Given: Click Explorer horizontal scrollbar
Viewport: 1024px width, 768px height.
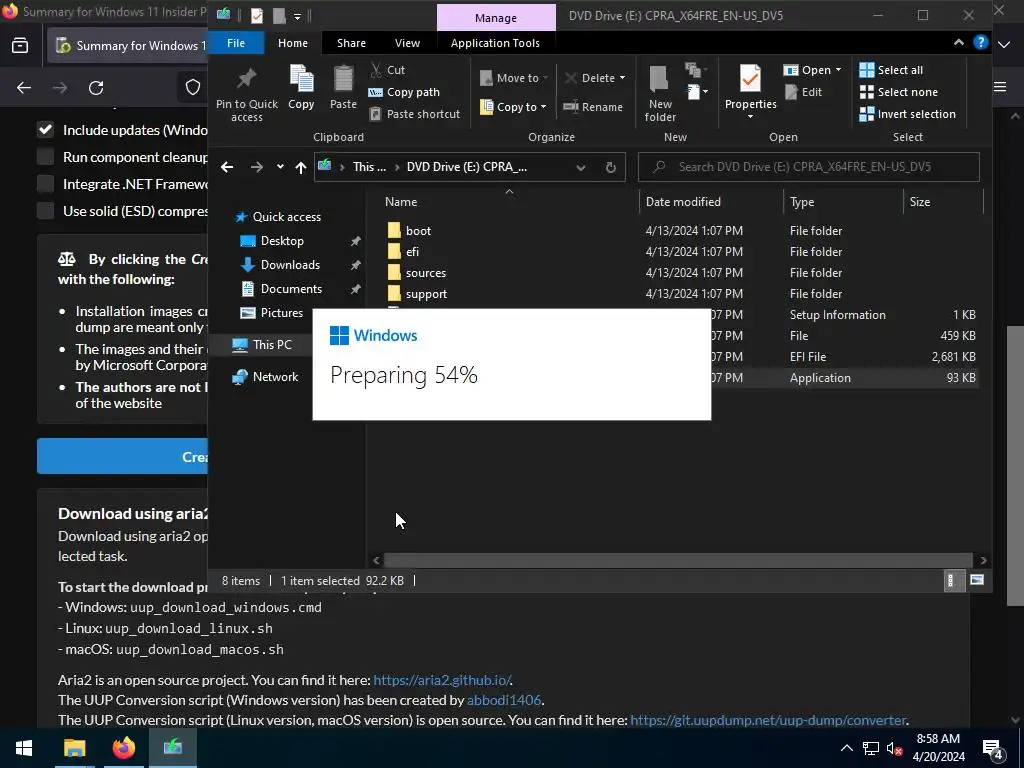Looking at the screenshot, I should [x=678, y=560].
